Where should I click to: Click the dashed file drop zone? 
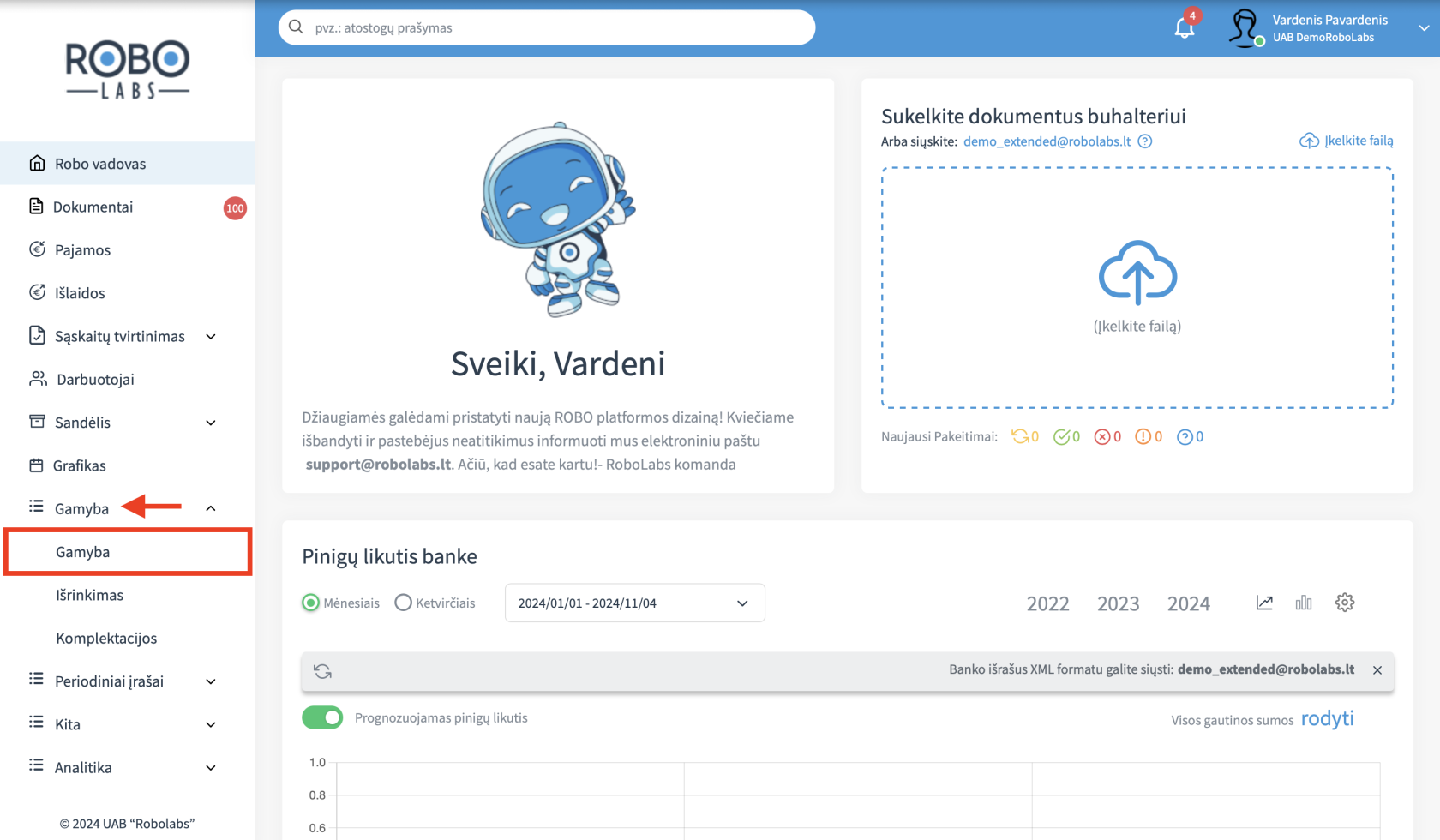(1137, 287)
